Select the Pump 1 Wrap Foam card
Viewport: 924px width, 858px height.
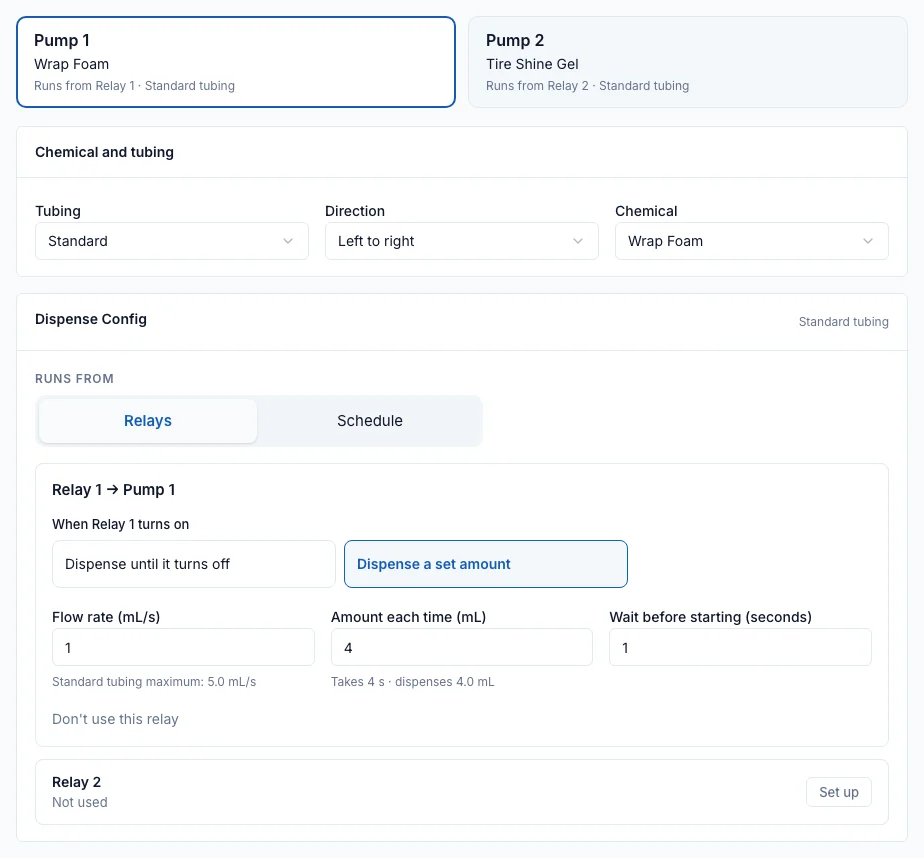coord(236,62)
